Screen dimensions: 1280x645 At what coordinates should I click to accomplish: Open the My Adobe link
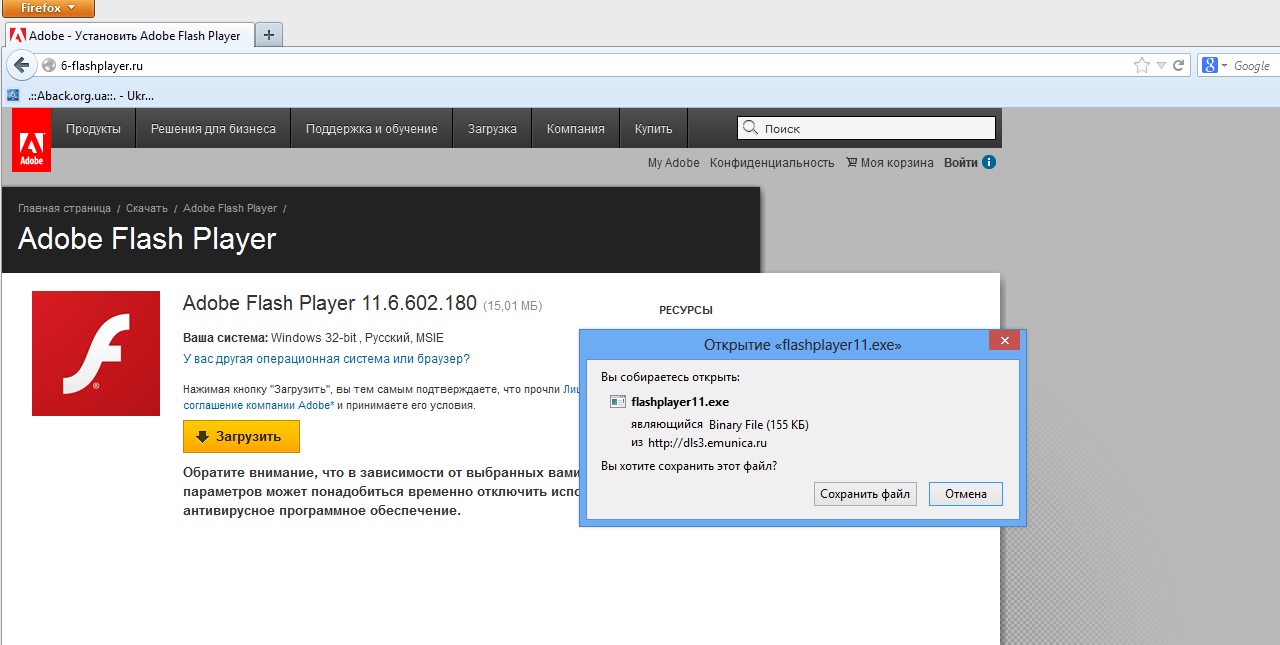click(674, 162)
